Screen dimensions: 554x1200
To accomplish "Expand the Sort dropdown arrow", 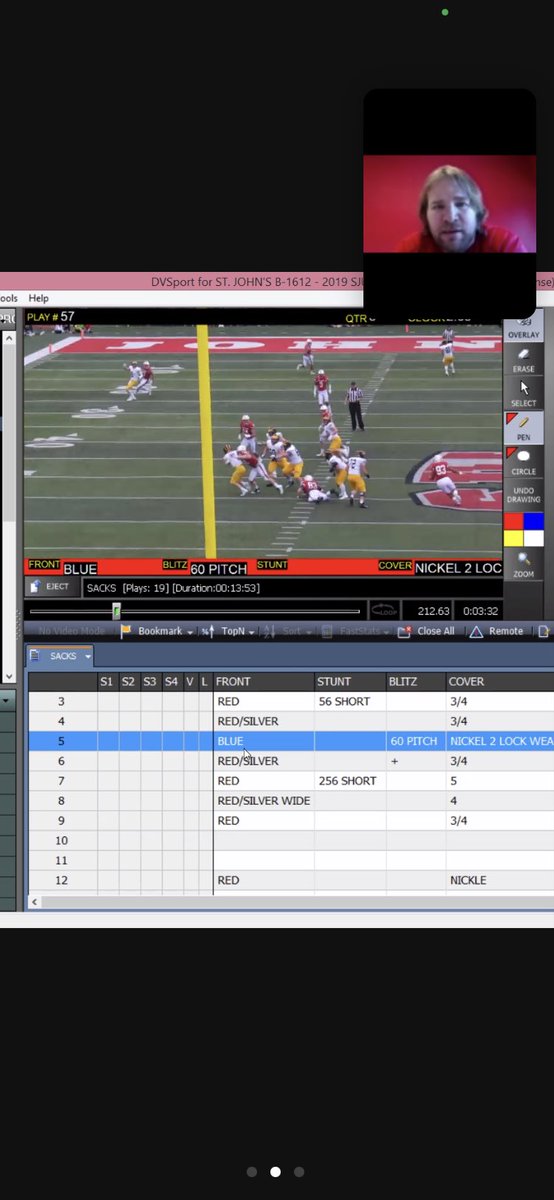I will 307,632.
